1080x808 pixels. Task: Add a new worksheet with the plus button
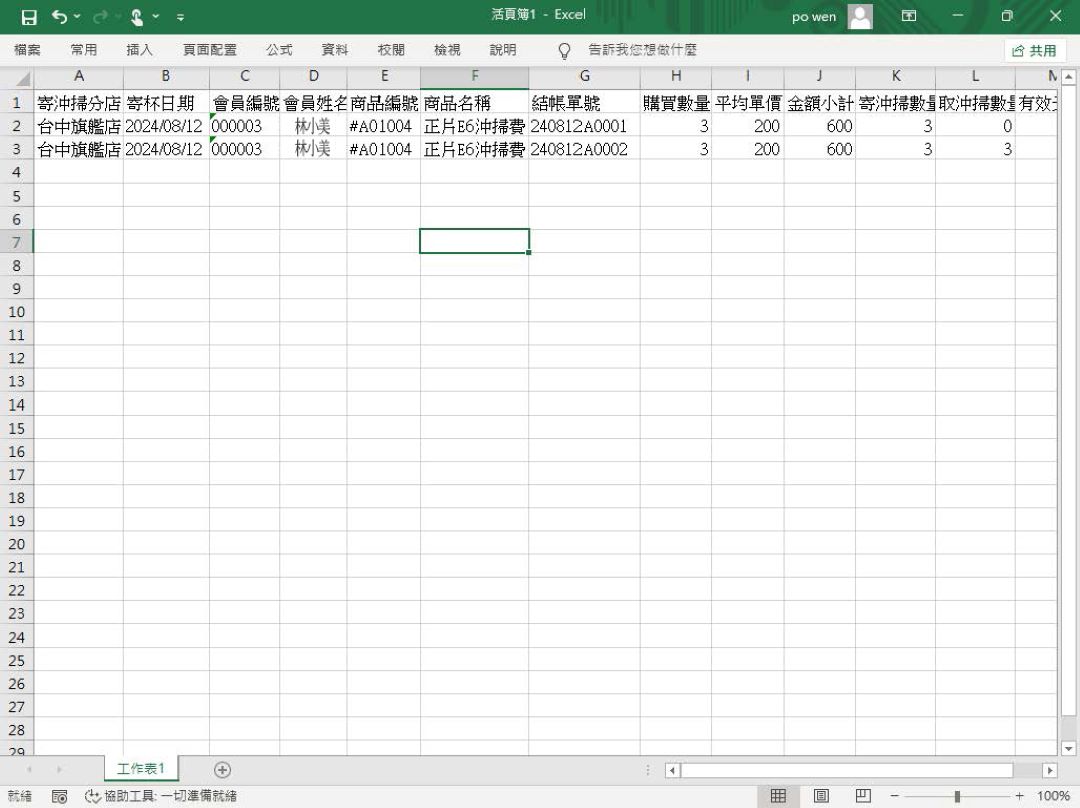222,769
